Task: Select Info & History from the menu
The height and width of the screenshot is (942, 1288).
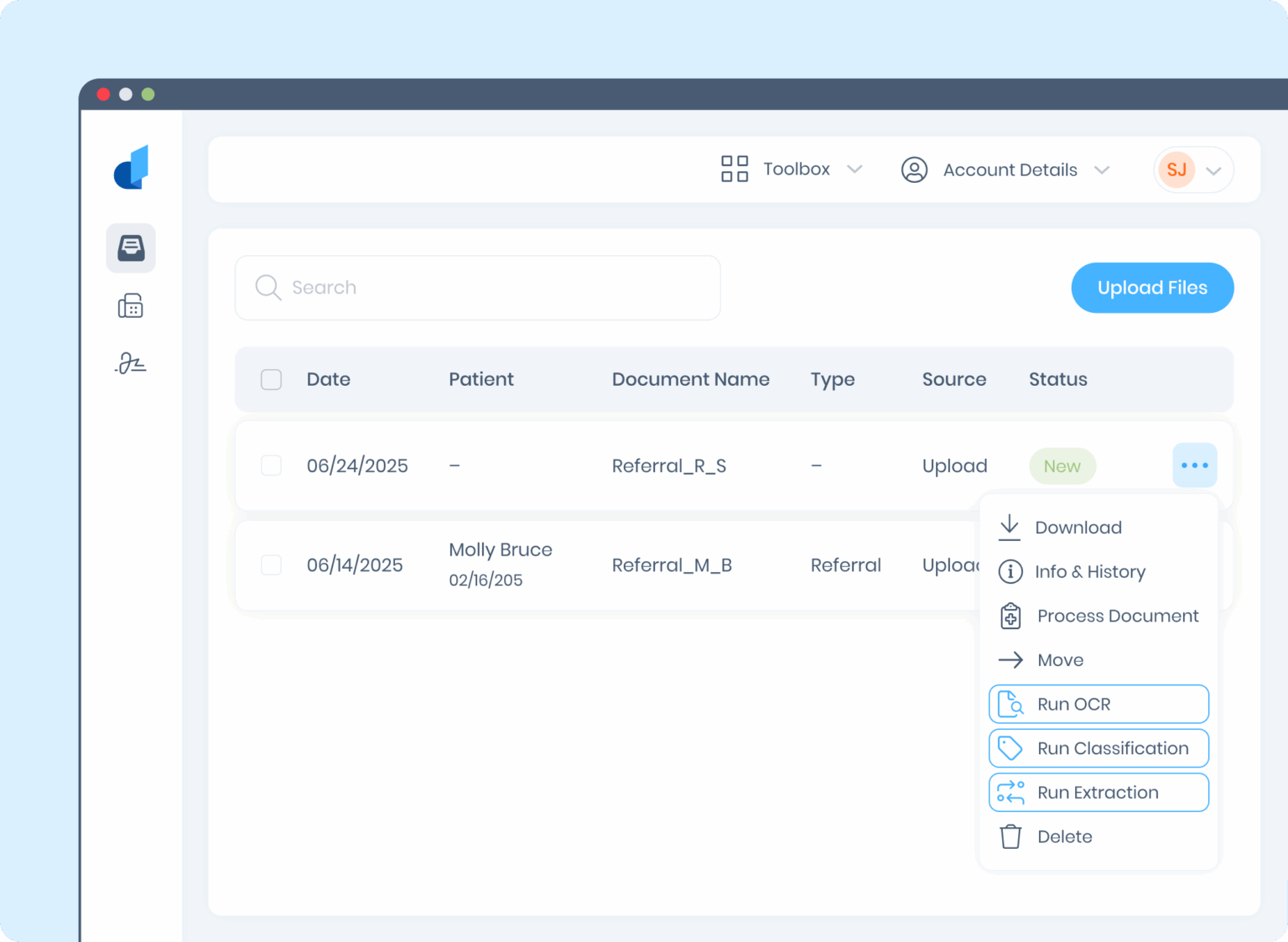Action: click(x=1090, y=571)
